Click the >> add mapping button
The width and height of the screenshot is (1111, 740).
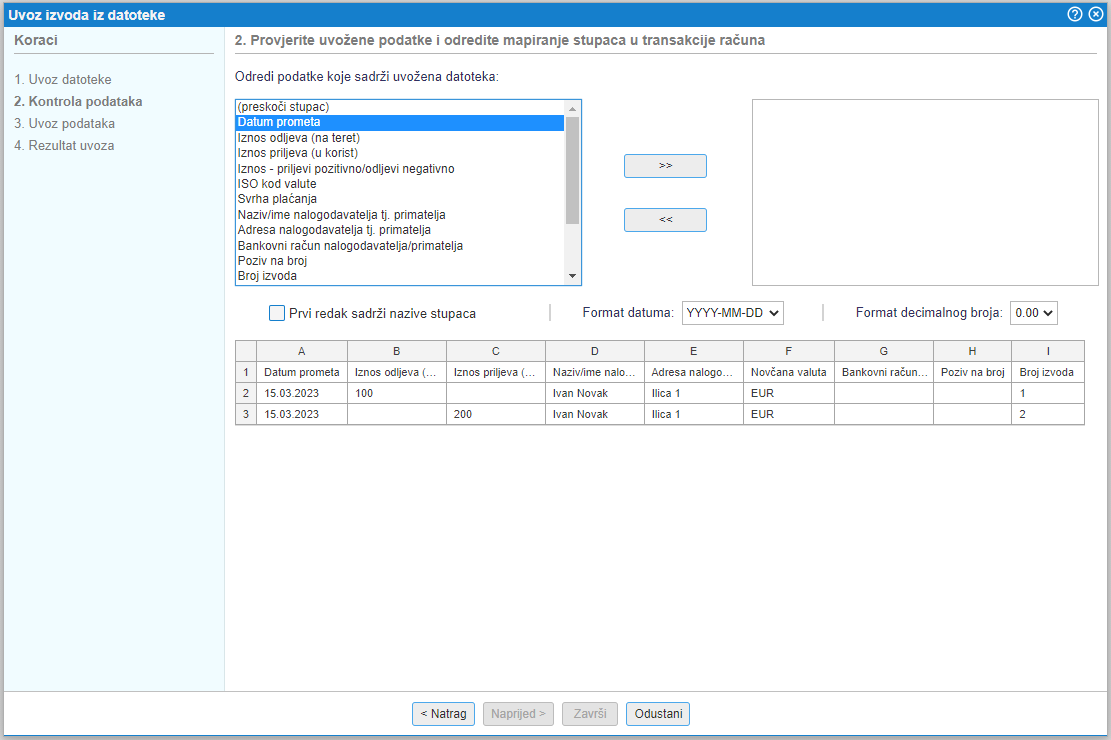click(x=665, y=166)
